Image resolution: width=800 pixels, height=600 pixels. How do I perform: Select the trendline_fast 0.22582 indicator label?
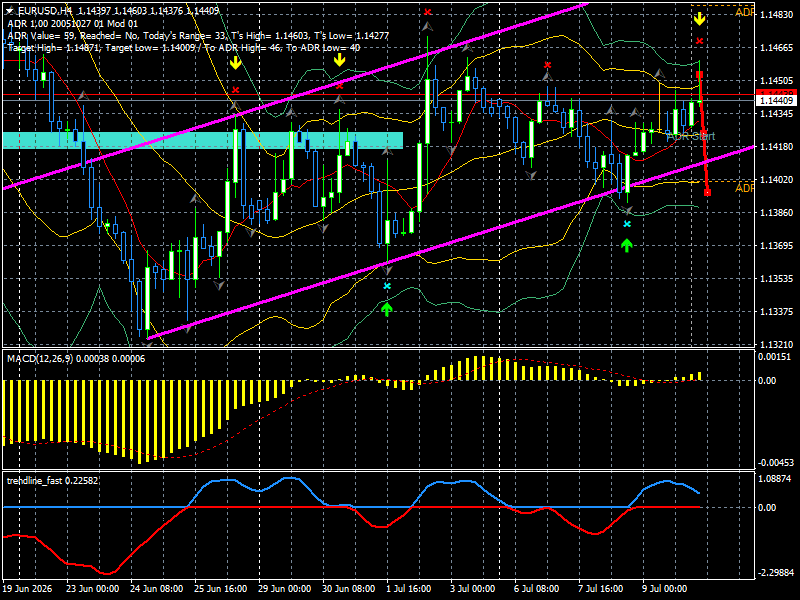52,481
